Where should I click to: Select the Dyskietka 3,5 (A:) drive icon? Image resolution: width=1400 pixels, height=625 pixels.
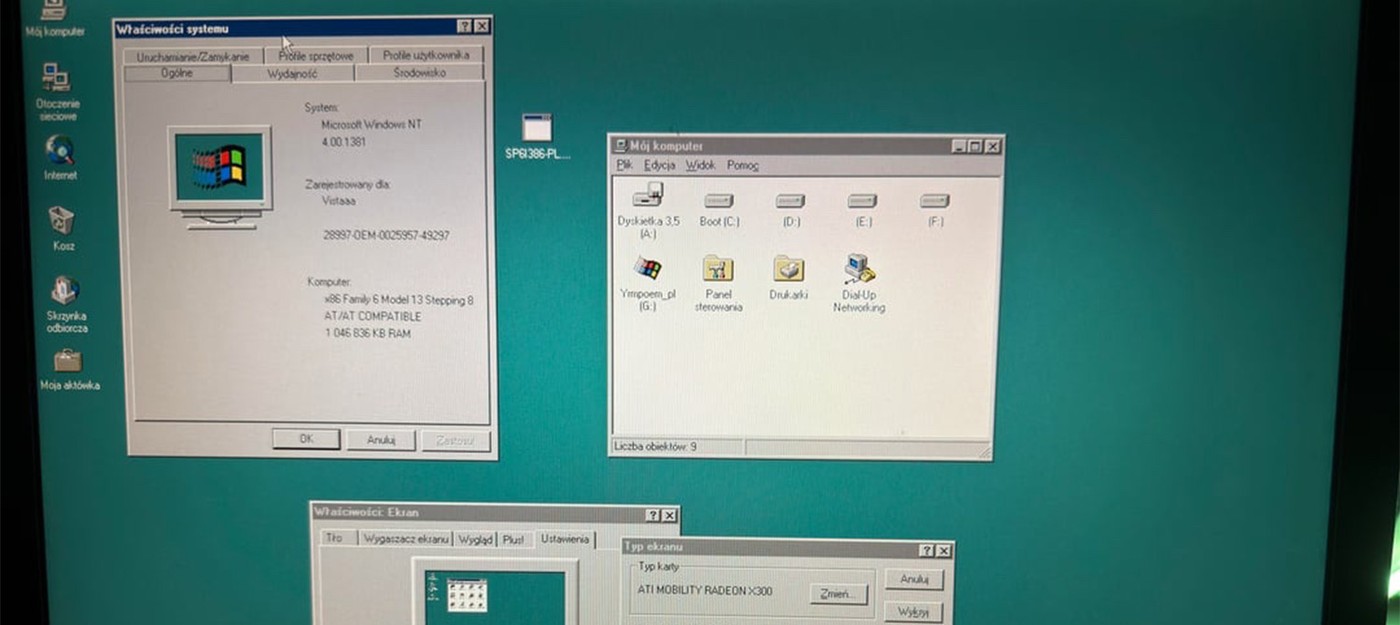click(648, 211)
